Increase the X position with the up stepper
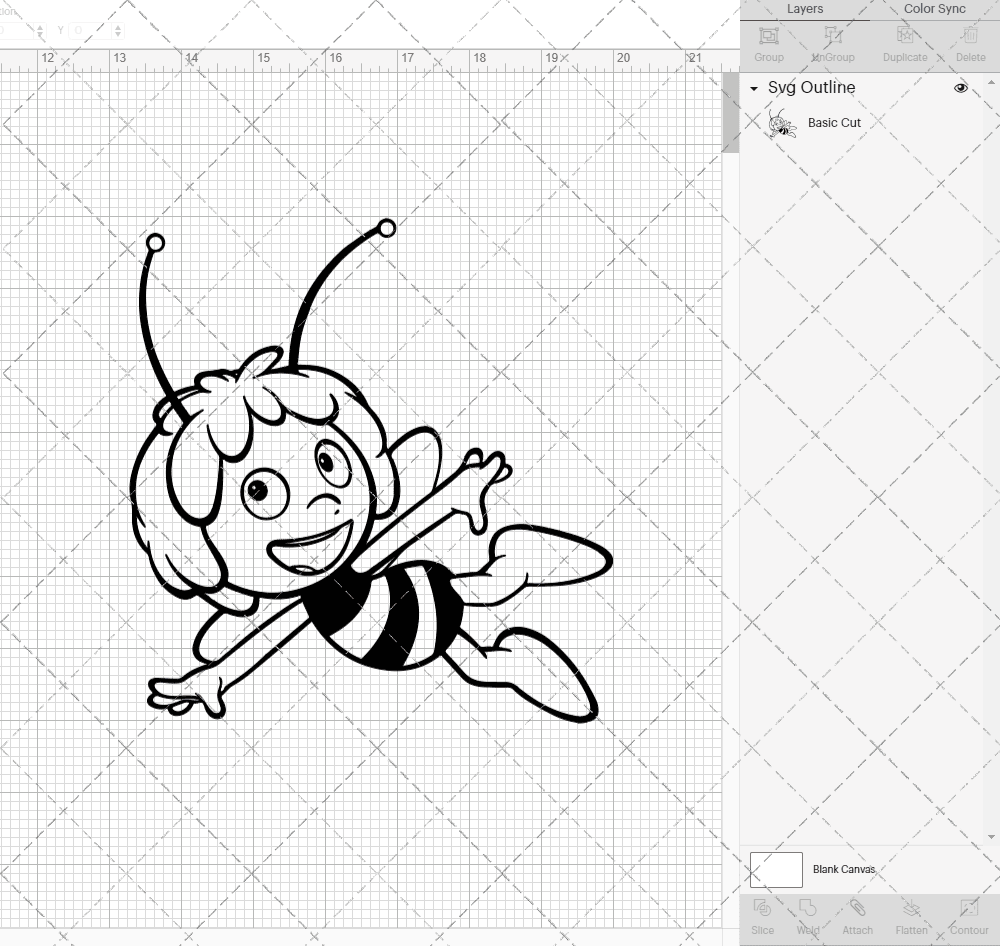1000x946 pixels. click(40, 25)
